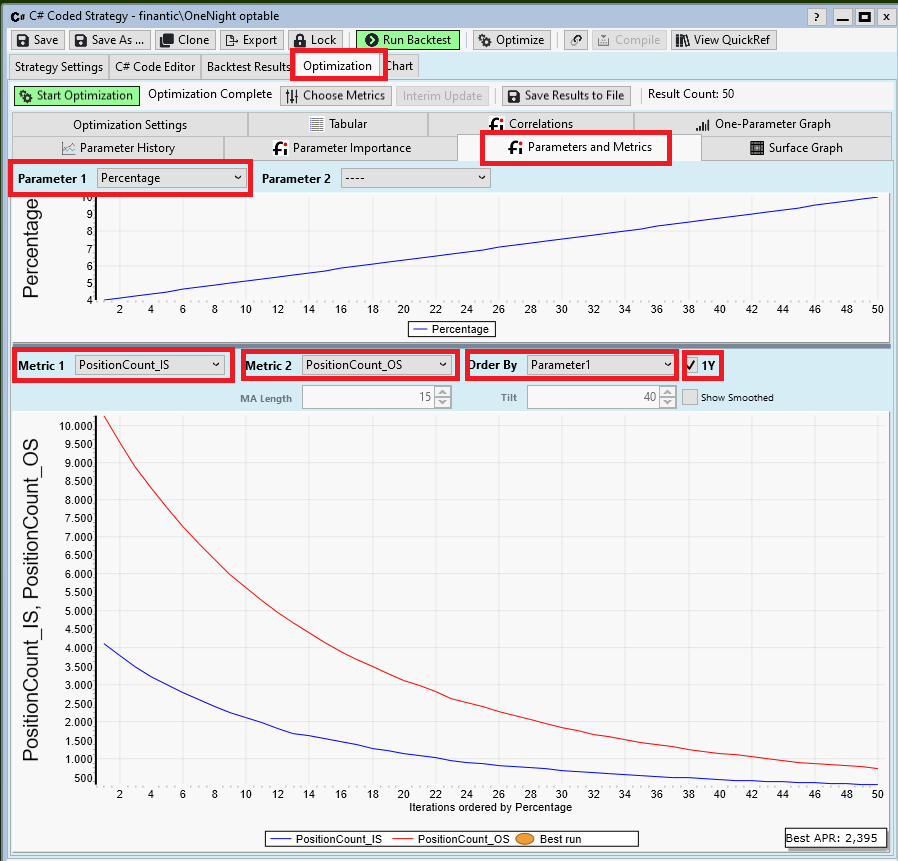Viewport: 898px width, 861px height.
Task: Click Save Results to File
Action: (565, 96)
